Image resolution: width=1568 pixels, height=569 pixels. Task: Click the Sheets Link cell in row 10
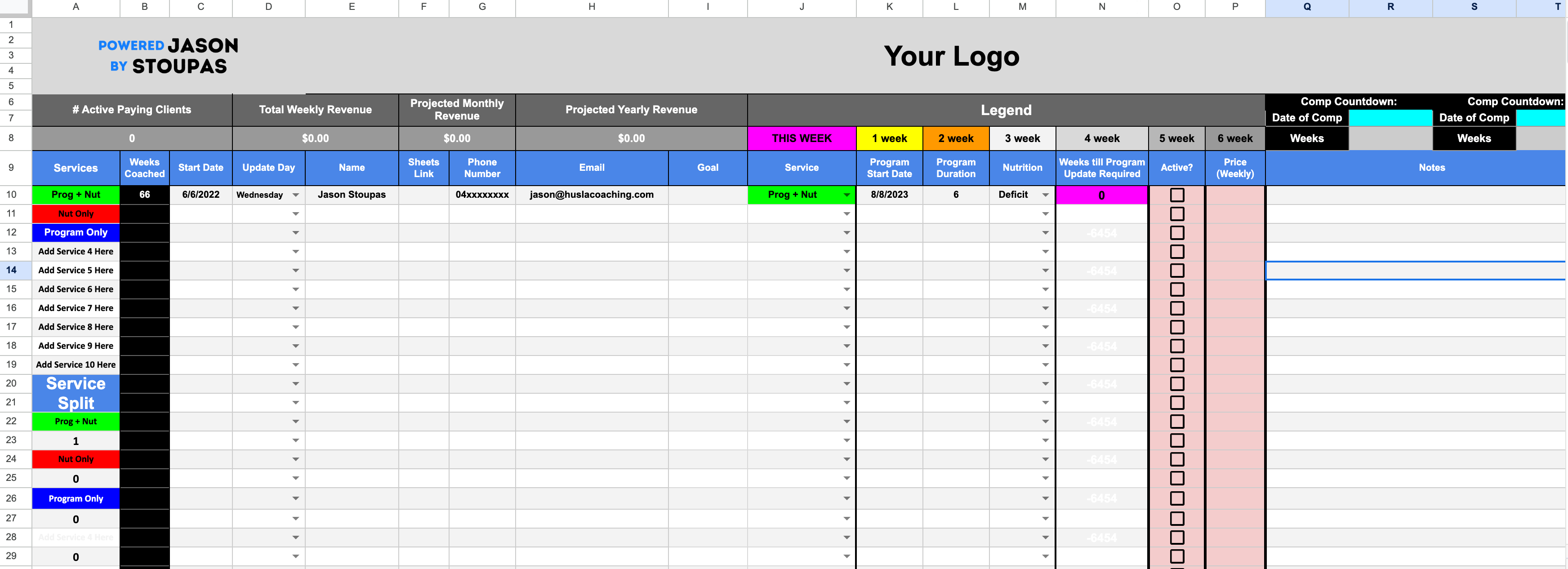420,195
